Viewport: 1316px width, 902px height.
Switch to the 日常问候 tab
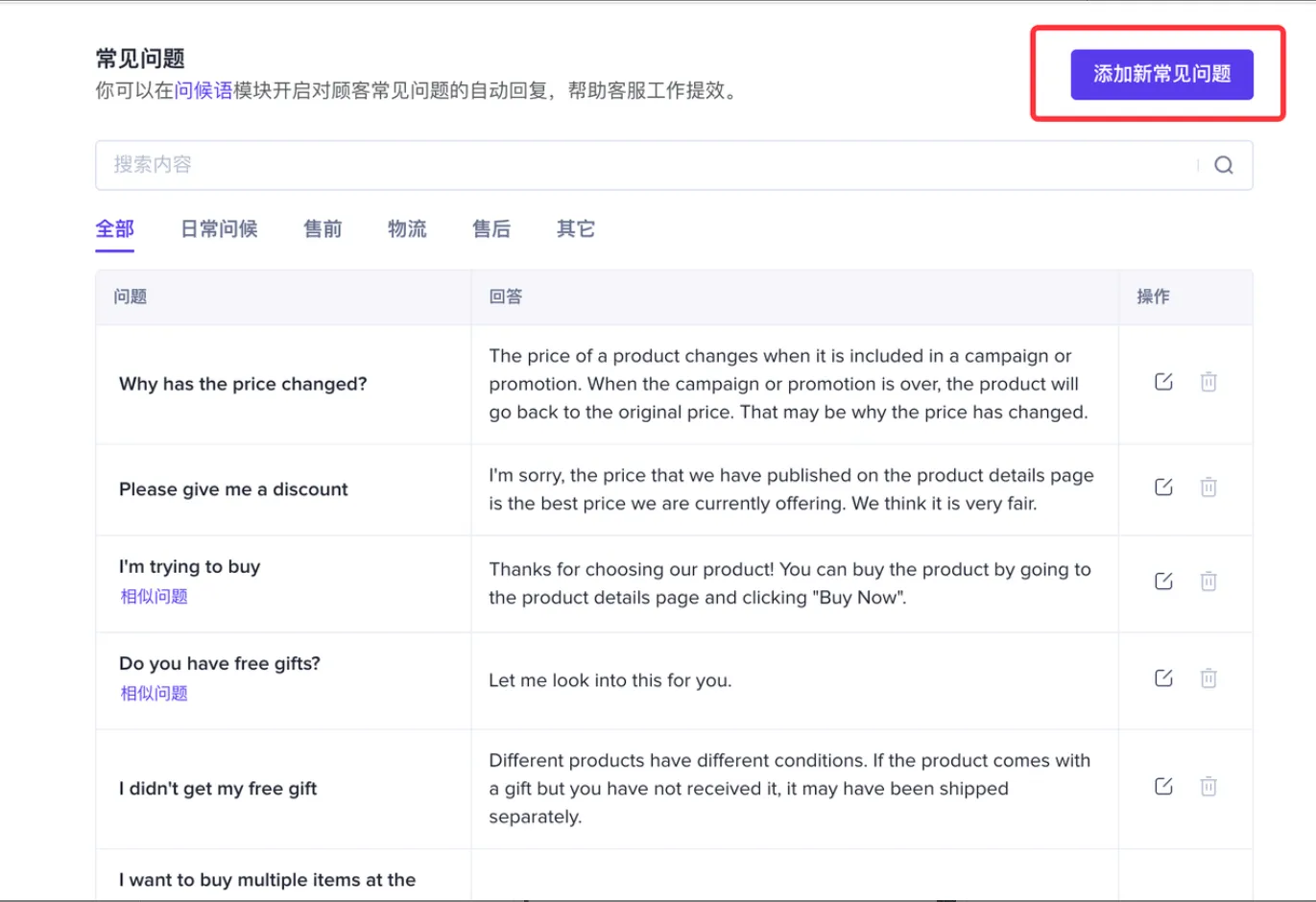coord(219,228)
